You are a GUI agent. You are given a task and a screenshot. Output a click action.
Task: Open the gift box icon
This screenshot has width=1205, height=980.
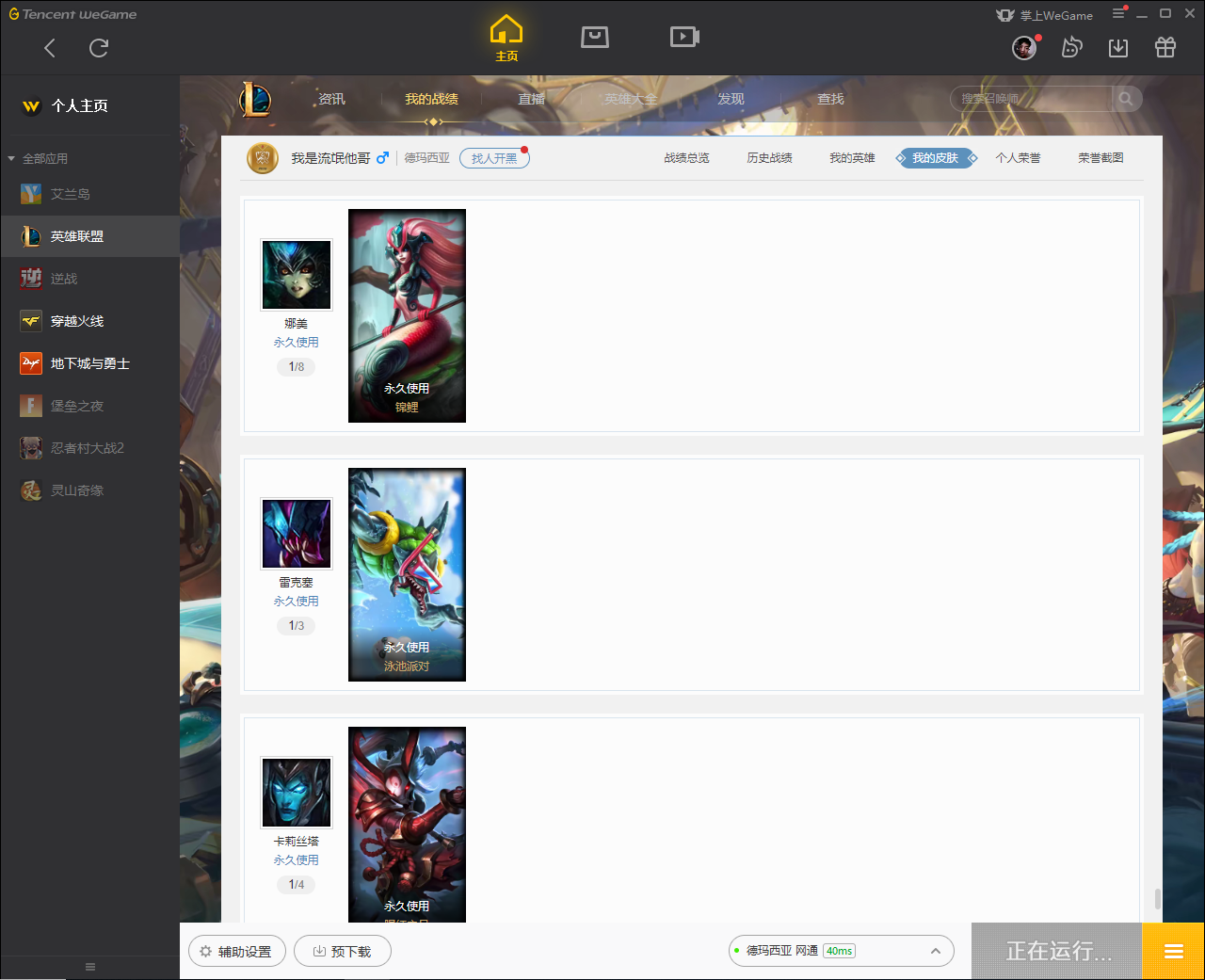(x=1165, y=47)
